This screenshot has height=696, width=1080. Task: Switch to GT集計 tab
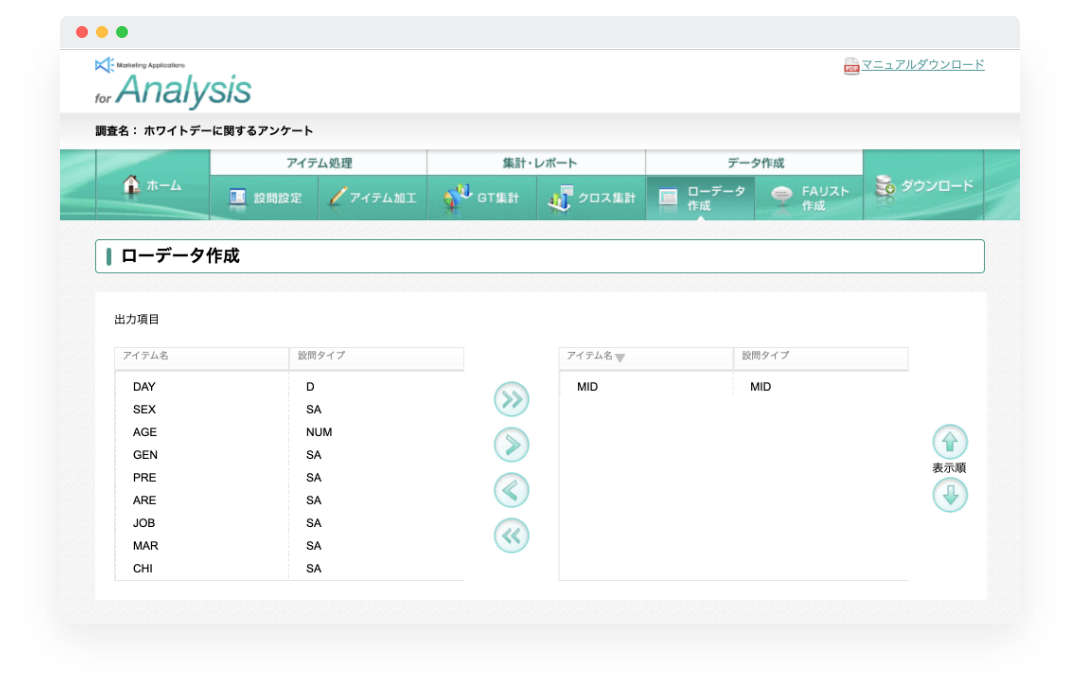click(x=482, y=198)
